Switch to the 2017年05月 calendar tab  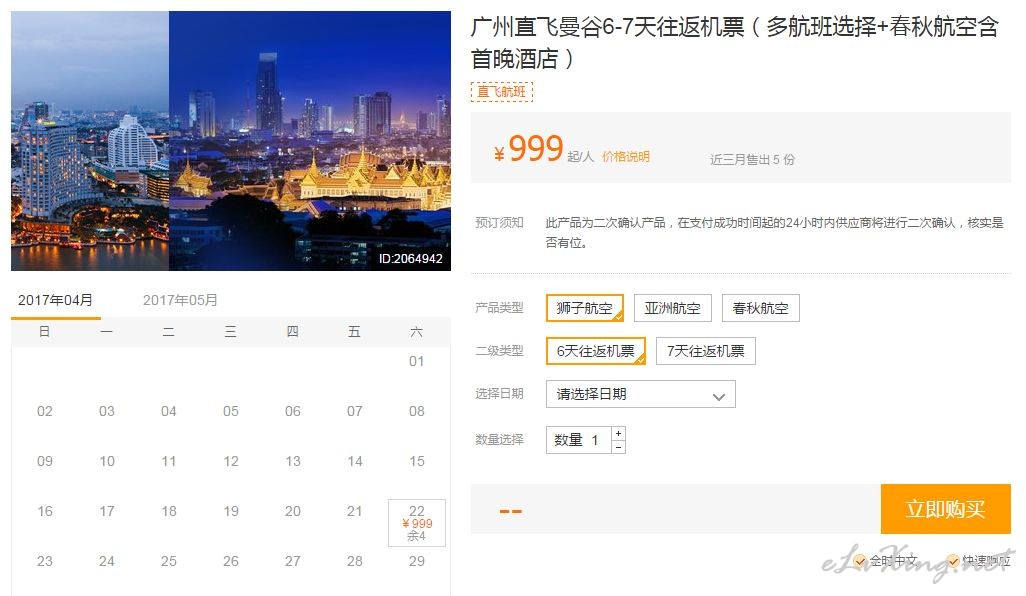180,300
